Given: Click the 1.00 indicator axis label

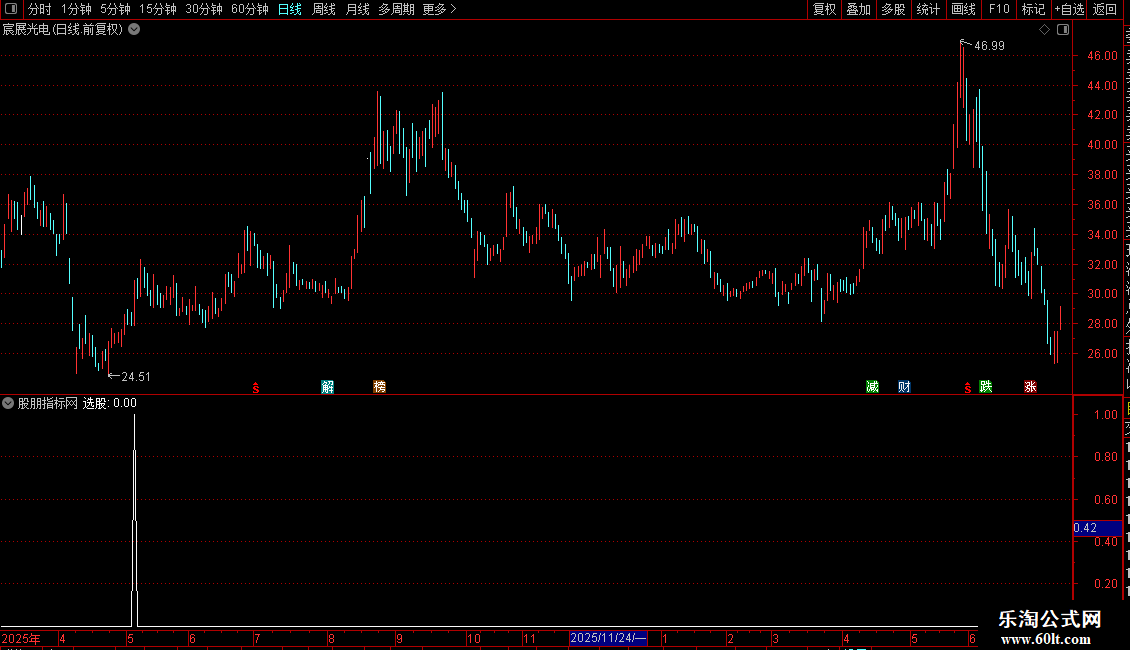Looking at the screenshot, I should (1105, 415).
